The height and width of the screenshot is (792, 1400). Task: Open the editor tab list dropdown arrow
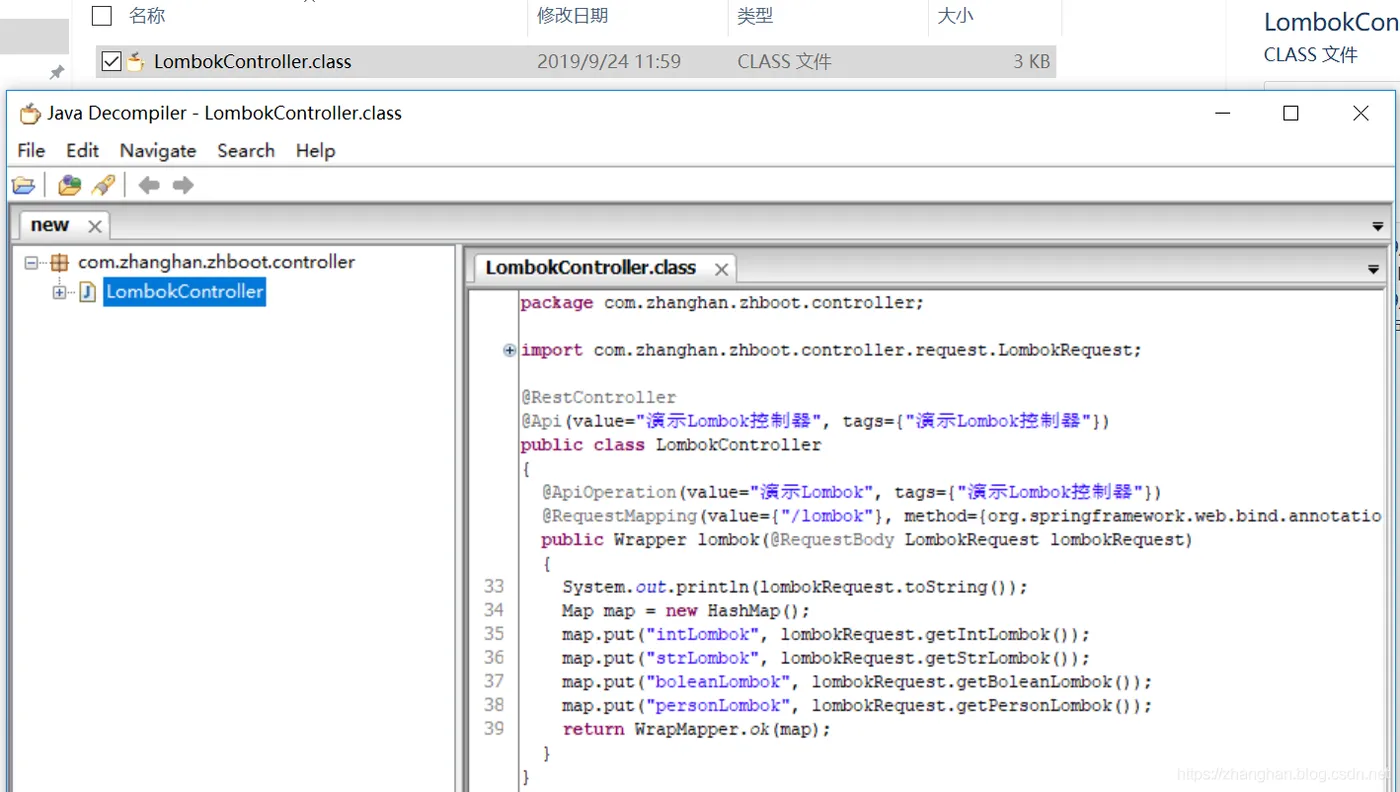click(x=1373, y=270)
